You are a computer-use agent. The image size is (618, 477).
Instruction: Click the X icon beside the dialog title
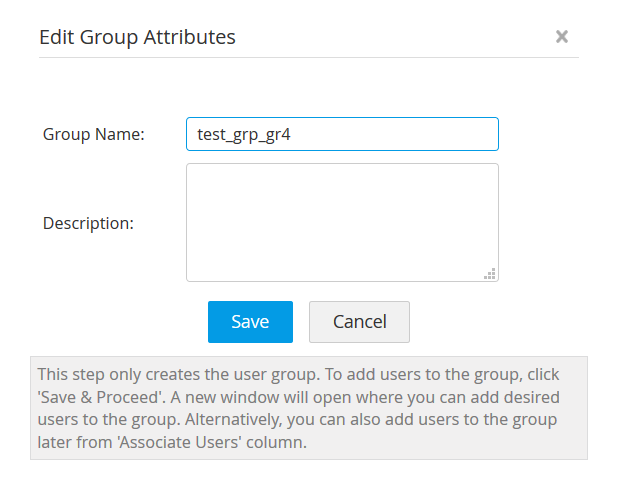pos(562,37)
